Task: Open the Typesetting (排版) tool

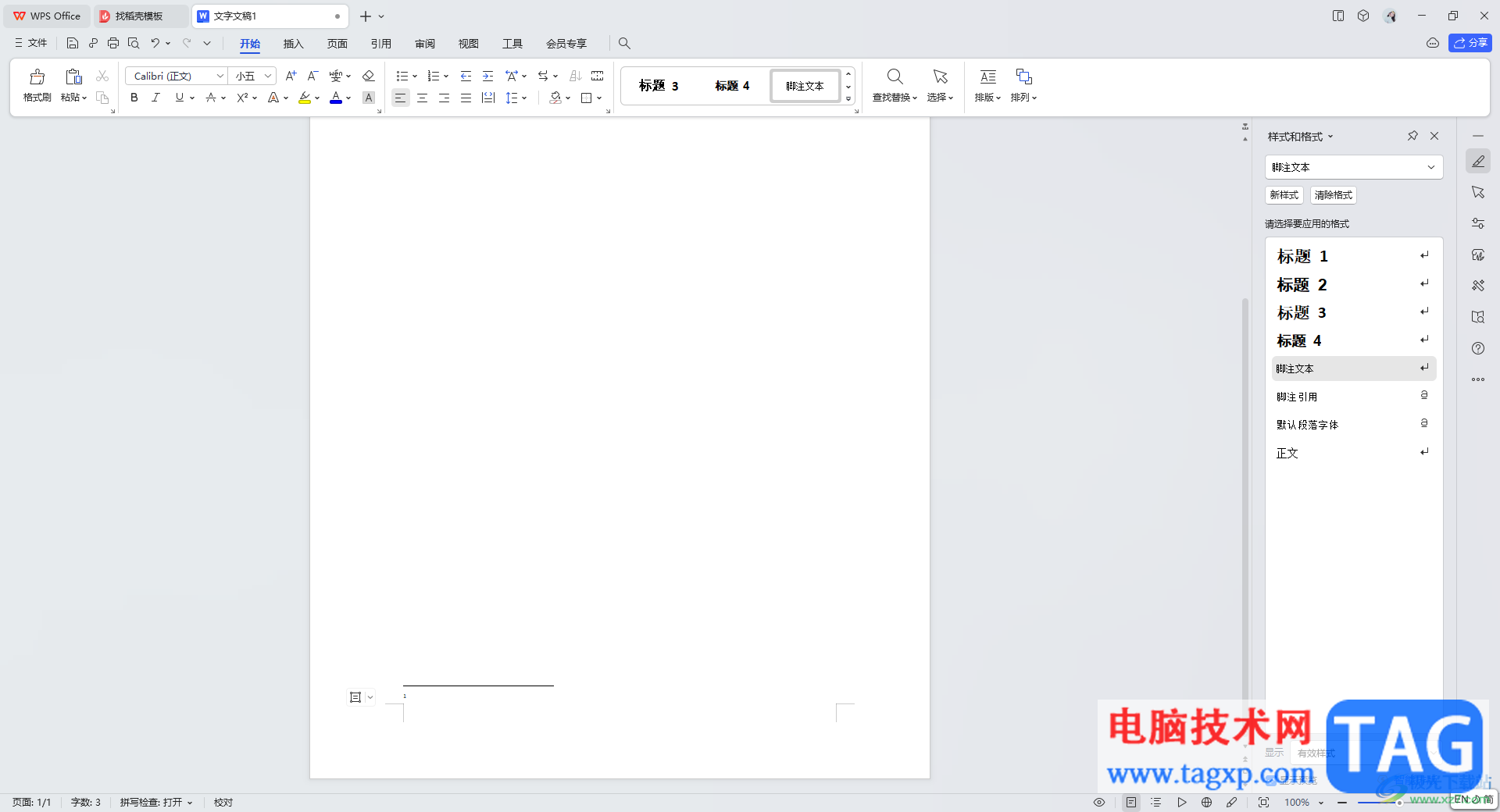Action: point(987,85)
